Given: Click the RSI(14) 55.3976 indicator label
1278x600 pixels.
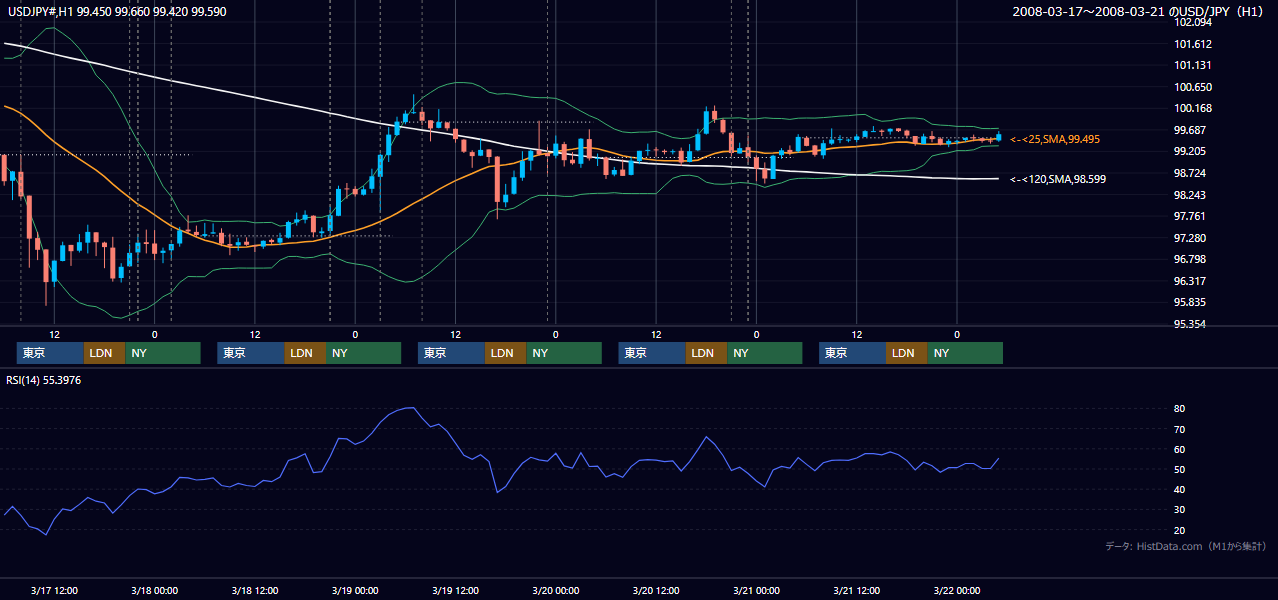Looking at the screenshot, I should point(44,380).
